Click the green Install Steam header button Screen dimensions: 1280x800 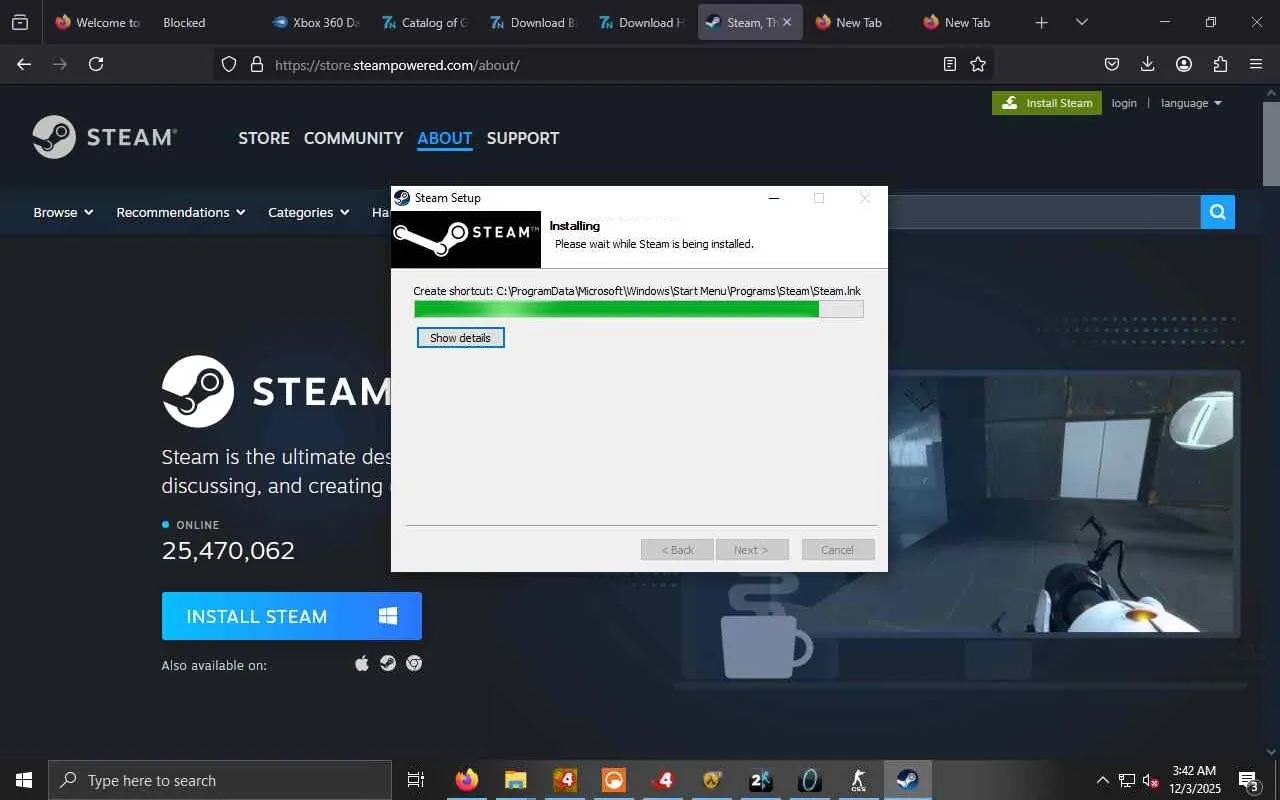click(x=1047, y=103)
